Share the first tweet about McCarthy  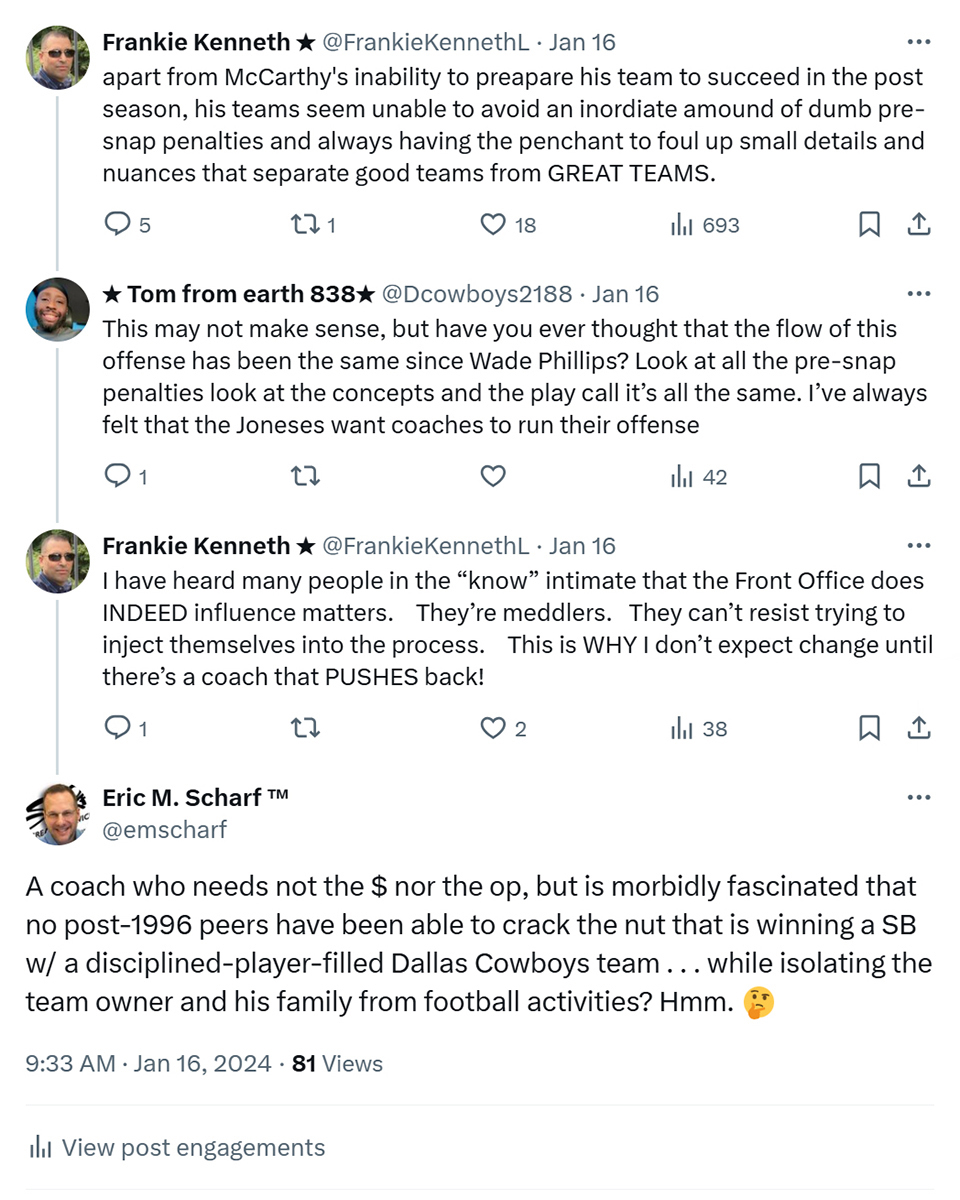pos(919,225)
